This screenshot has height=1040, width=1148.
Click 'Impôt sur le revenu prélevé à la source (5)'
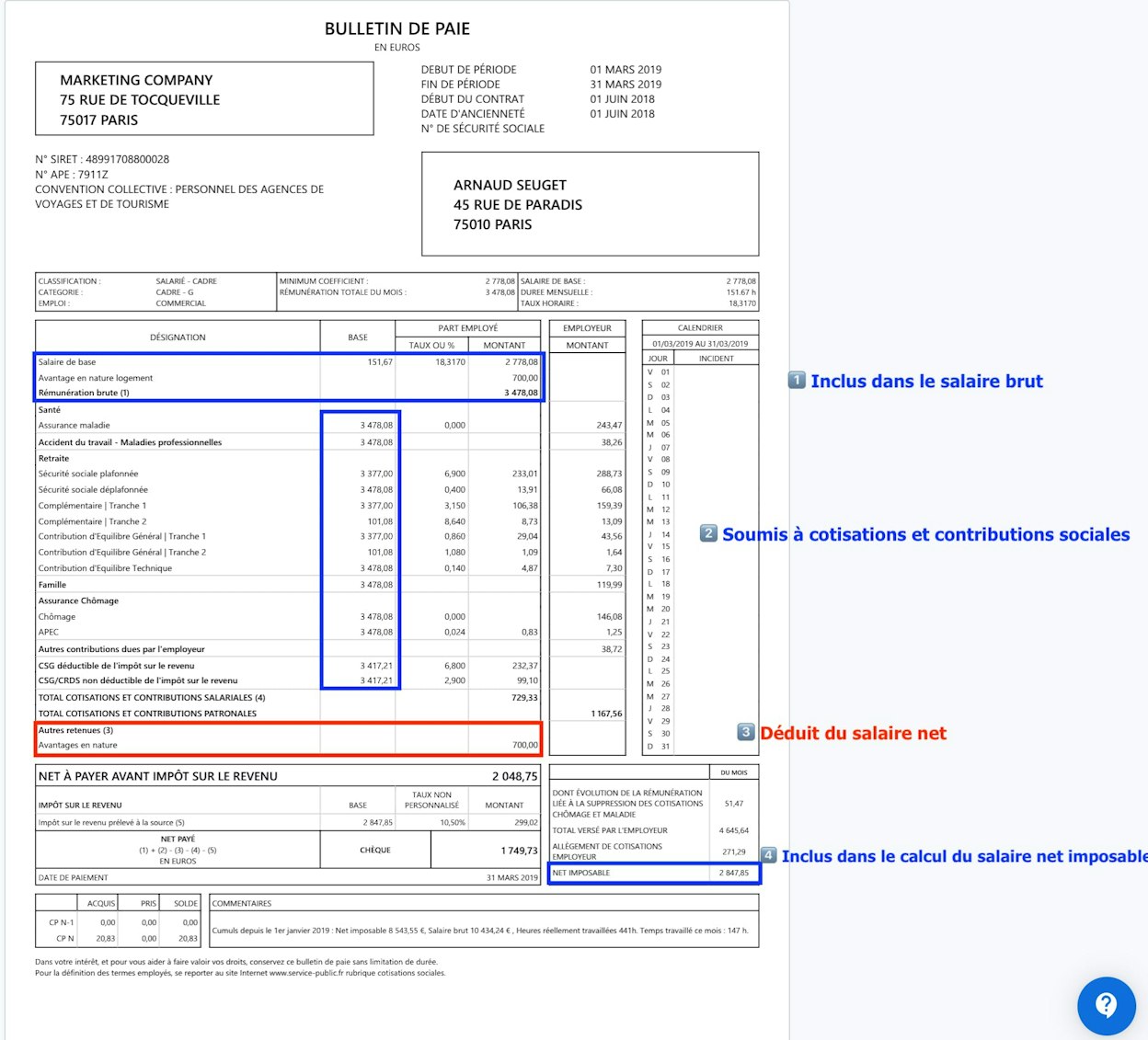[x=111, y=823]
